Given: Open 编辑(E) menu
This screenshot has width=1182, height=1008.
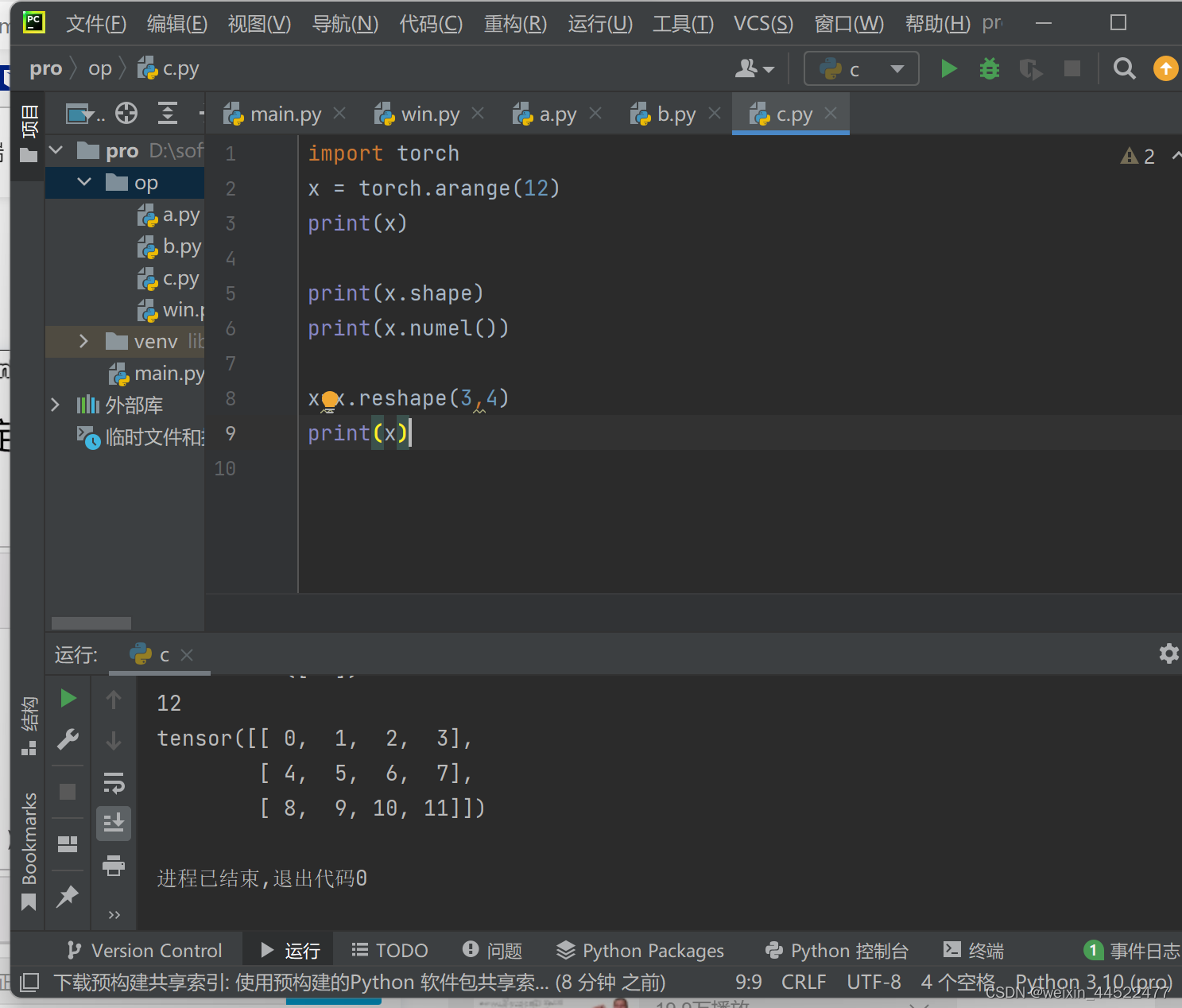Looking at the screenshot, I should [177, 23].
